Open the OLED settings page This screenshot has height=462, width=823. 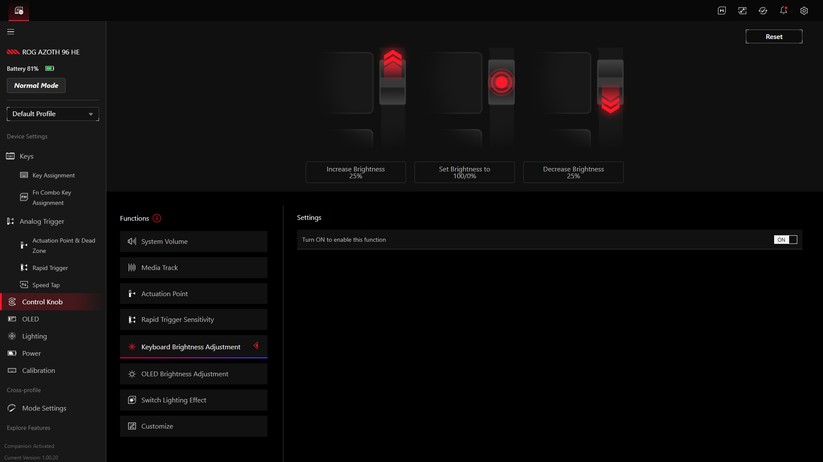click(x=30, y=319)
